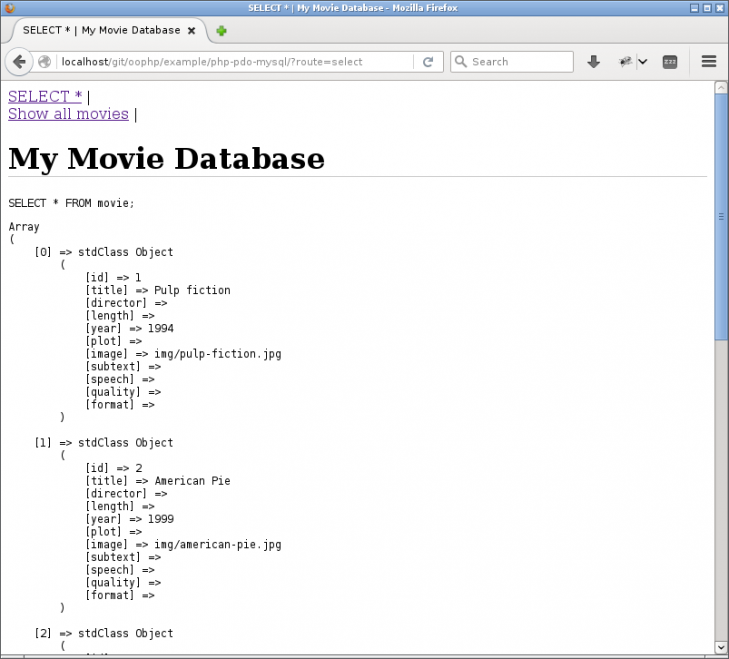This screenshot has height=659, width=729.
Task: Click '[id] => 2' line
Action: click(x=113, y=468)
